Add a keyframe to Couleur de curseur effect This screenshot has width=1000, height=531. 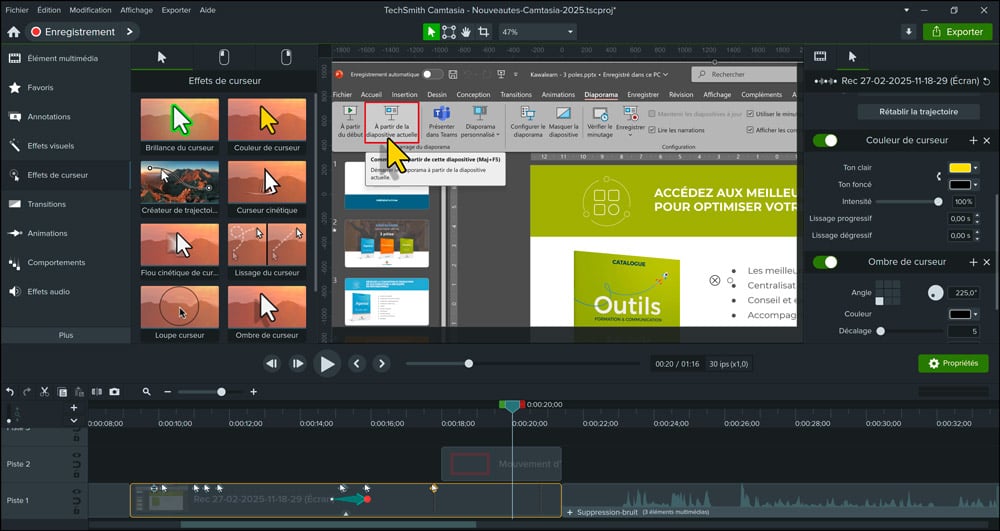point(973,140)
